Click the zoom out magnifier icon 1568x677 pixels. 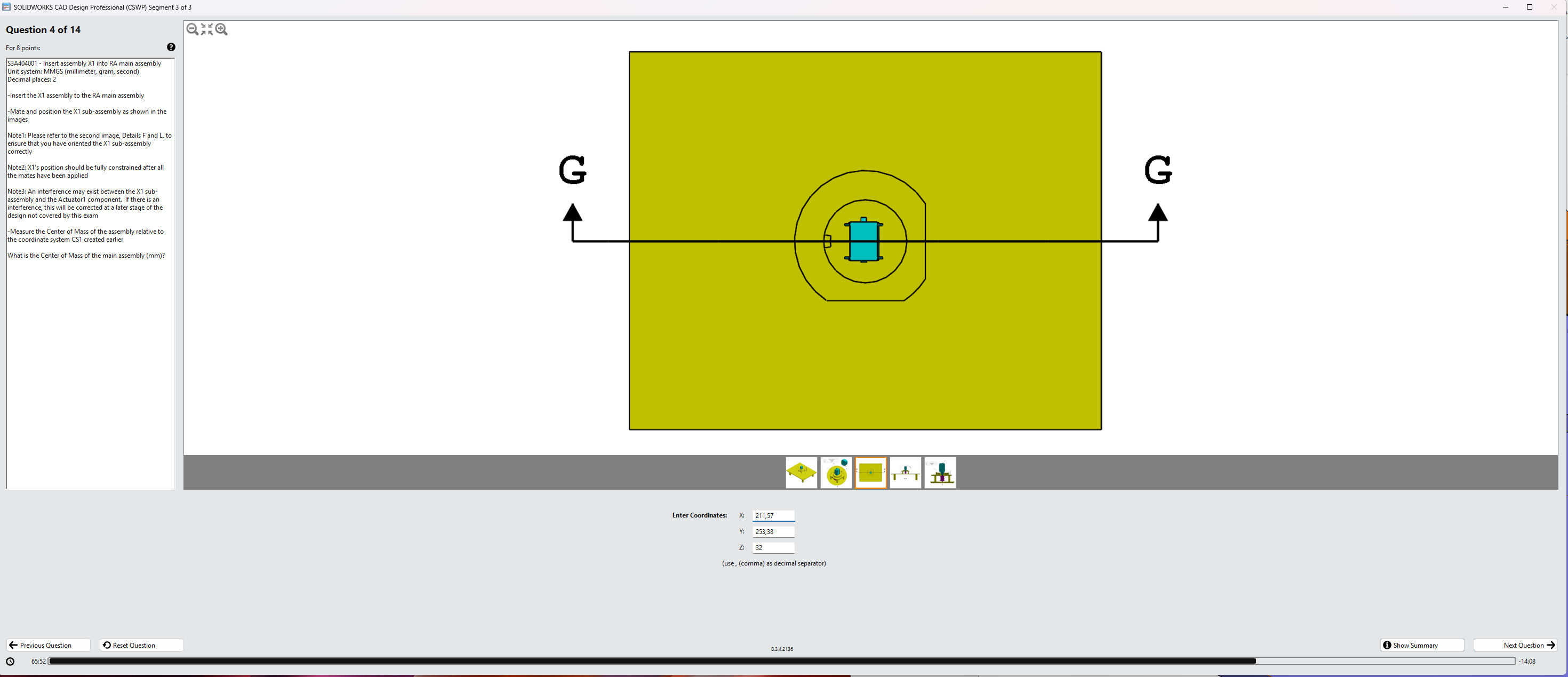pyautogui.click(x=193, y=29)
